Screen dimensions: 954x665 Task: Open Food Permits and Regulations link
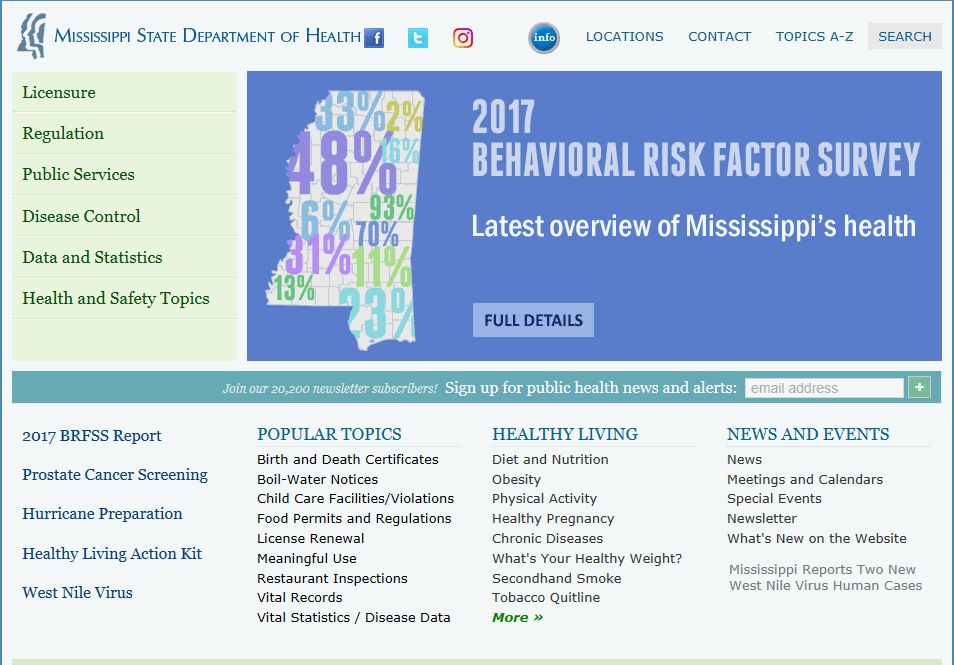[x=354, y=518]
